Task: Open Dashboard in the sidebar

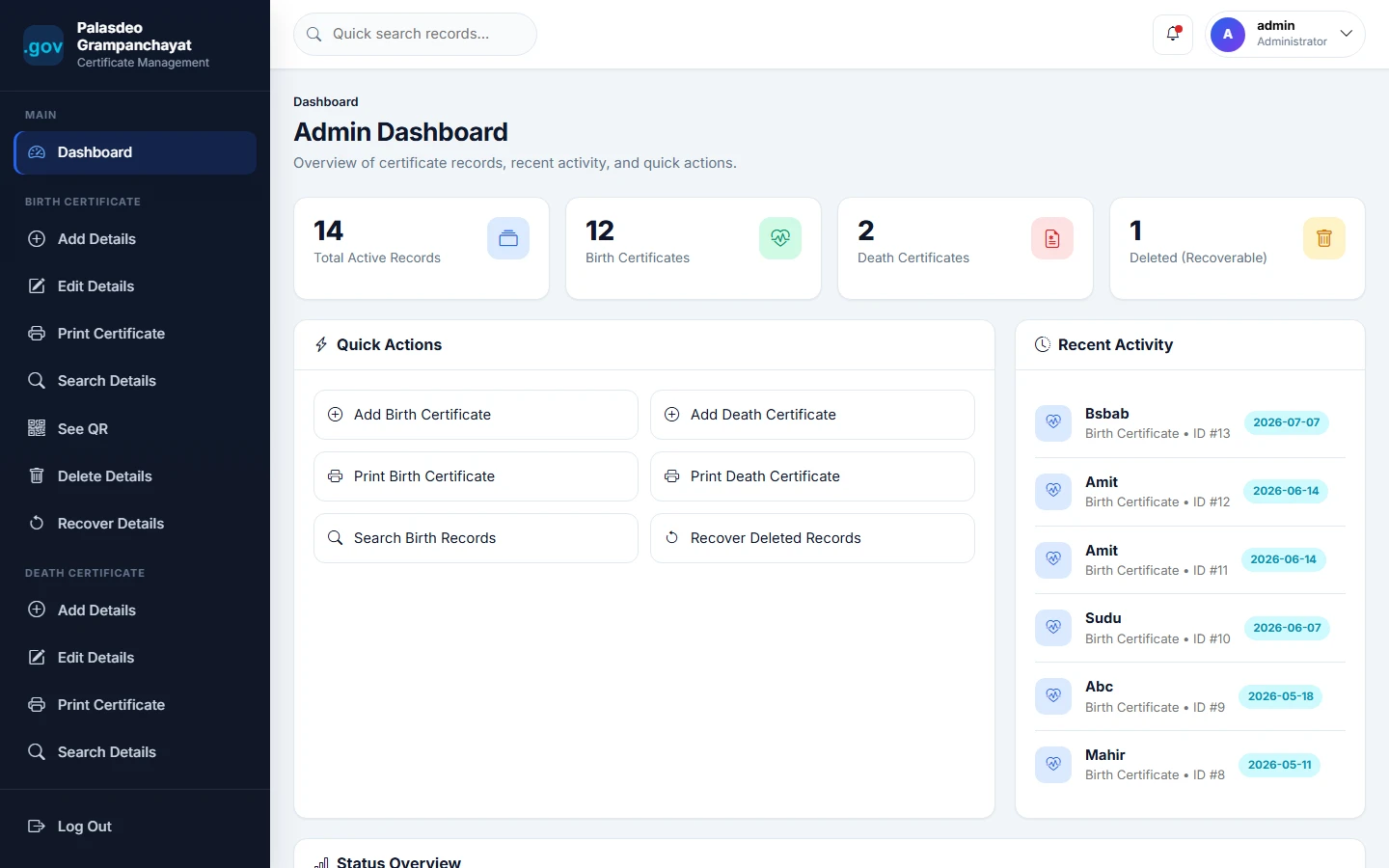Action: (135, 152)
